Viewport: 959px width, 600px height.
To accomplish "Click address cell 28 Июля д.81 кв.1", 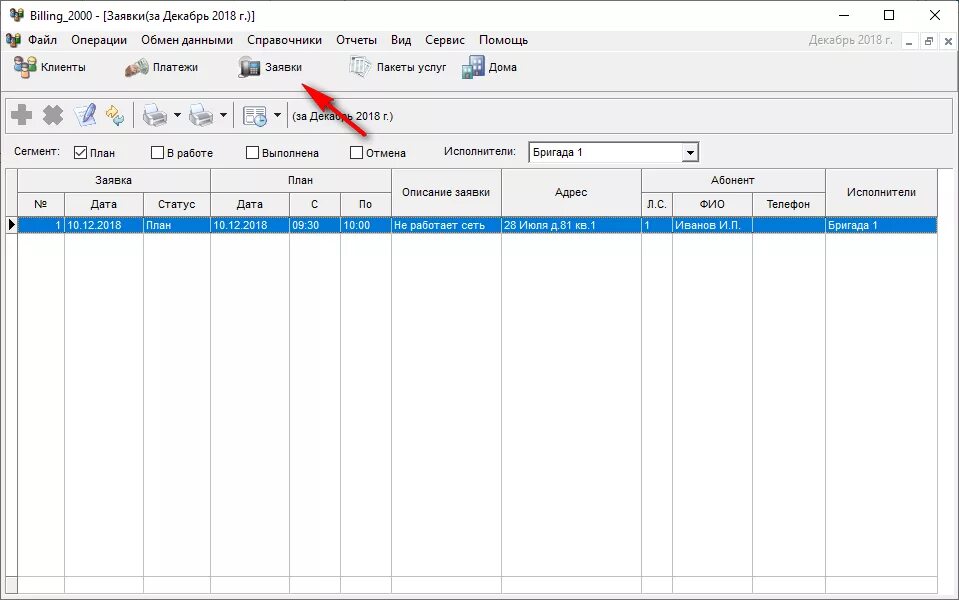I will click(571, 225).
